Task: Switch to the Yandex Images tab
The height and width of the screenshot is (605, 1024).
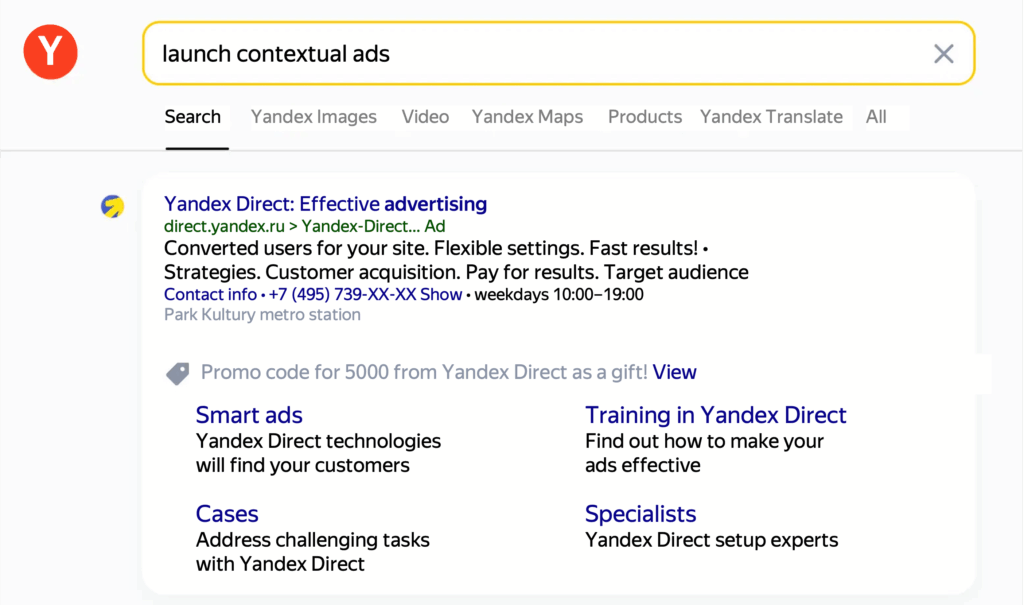Action: pyautogui.click(x=313, y=117)
